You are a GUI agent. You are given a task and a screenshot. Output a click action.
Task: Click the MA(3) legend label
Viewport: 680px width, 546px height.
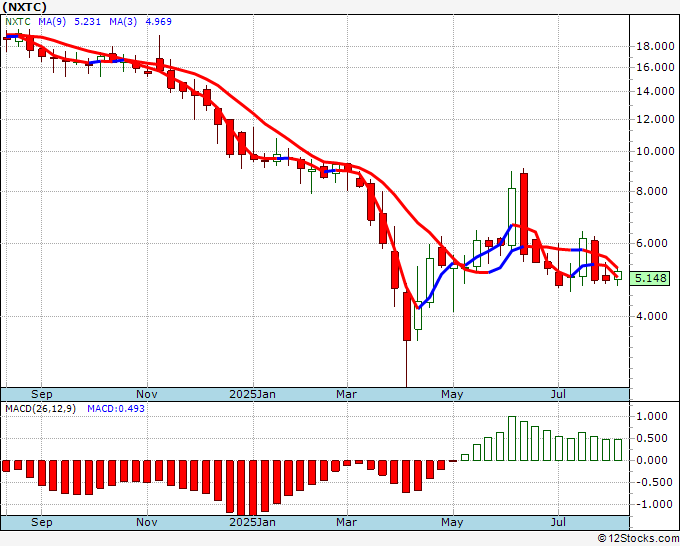point(123,22)
